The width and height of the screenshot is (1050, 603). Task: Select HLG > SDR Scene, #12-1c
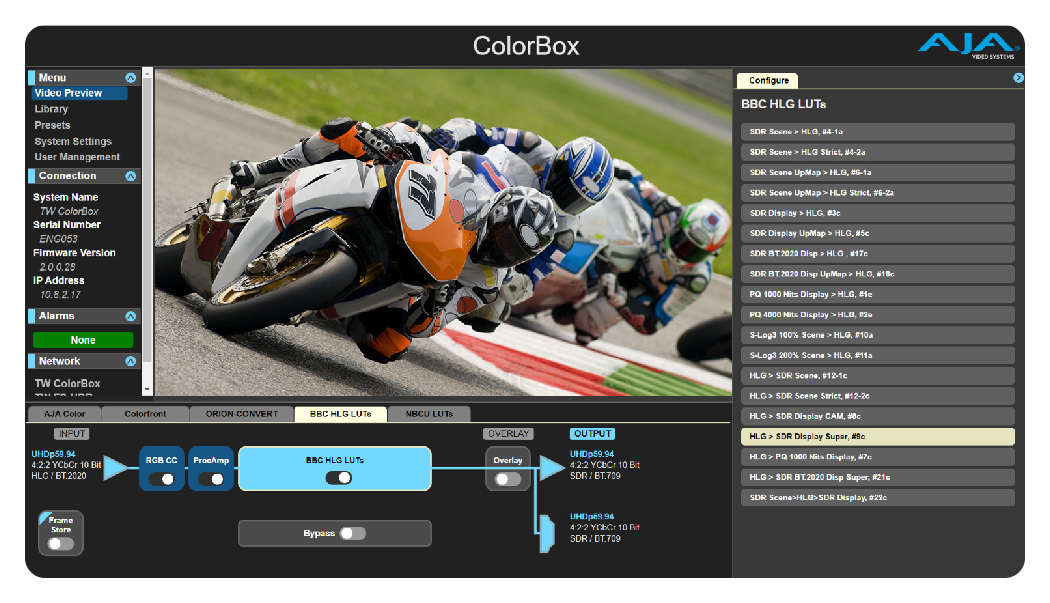point(878,376)
